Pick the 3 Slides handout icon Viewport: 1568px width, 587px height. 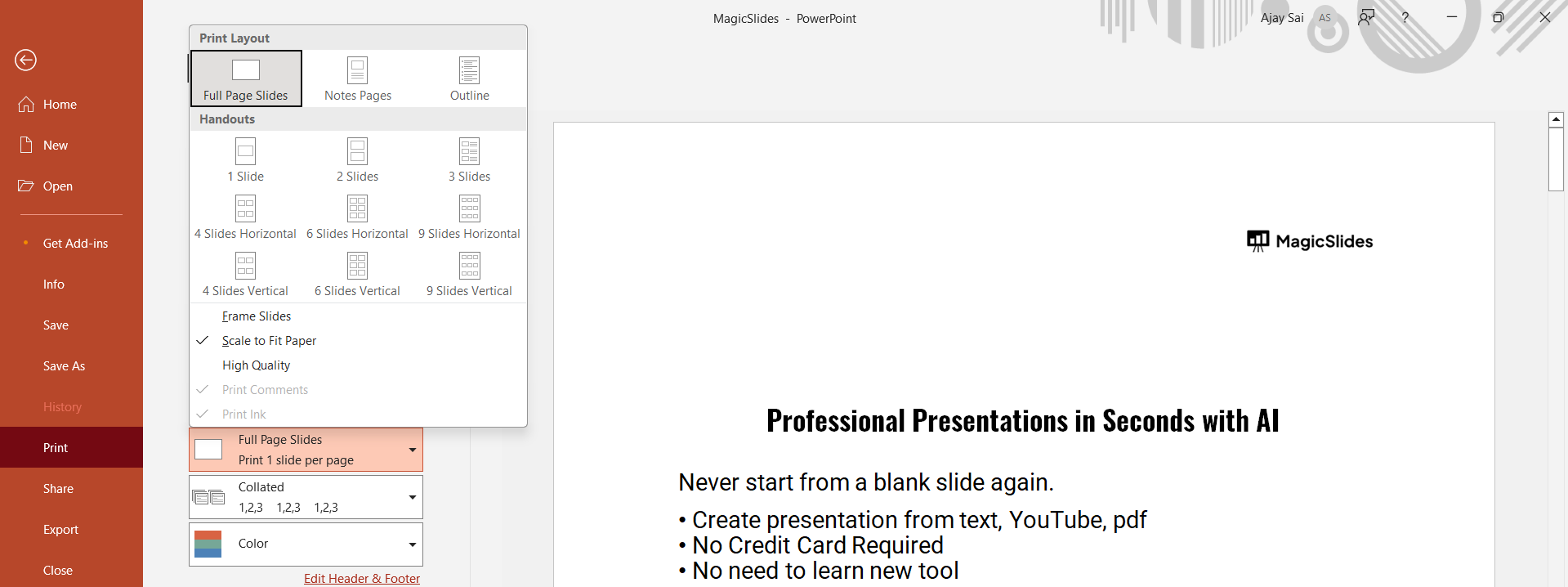tap(470, 151)
